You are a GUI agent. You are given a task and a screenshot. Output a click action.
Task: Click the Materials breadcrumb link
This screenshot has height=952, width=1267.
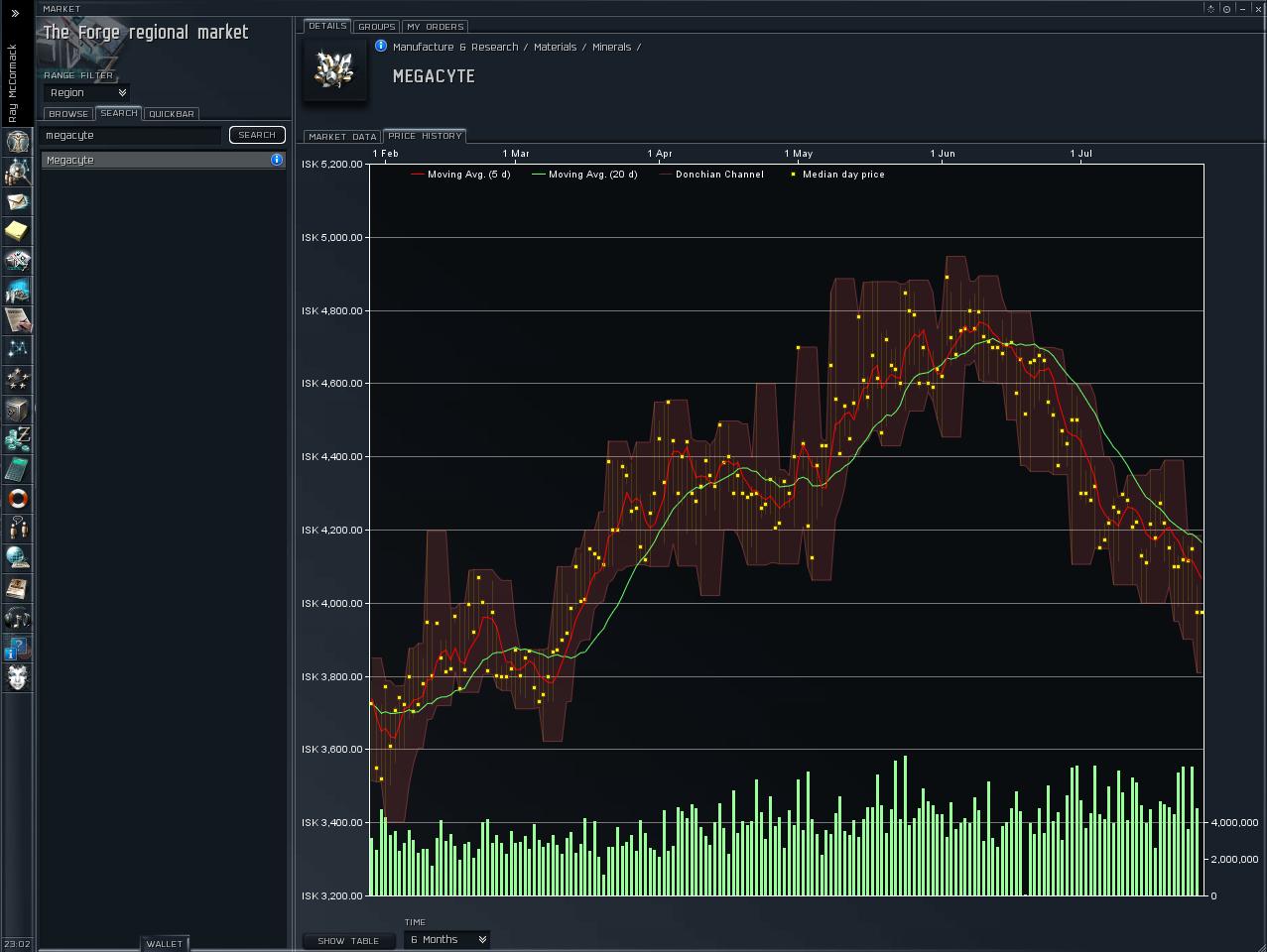click(556, 47)
